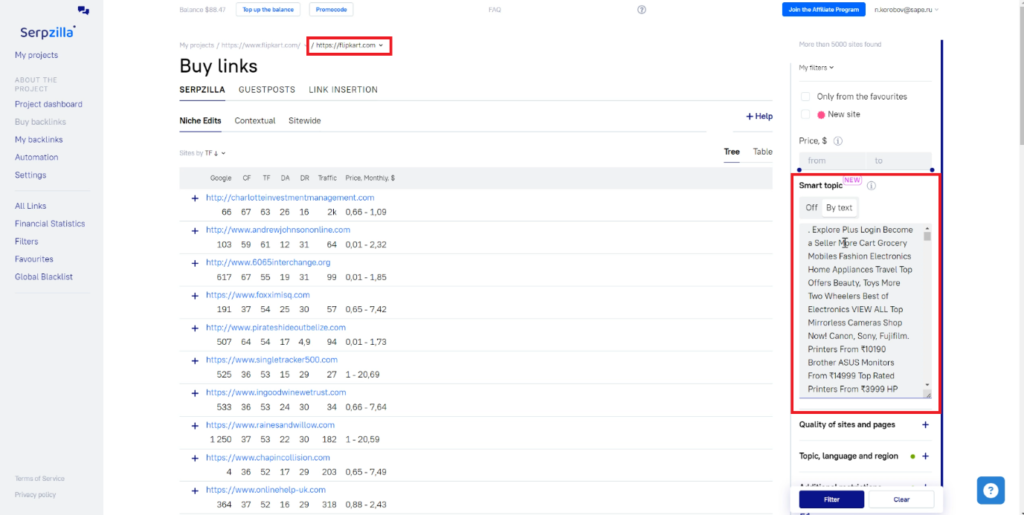The image size is (1024, 515).
Task: Expand singletracker500.com row plus icon
Action: tap(195, 360)
